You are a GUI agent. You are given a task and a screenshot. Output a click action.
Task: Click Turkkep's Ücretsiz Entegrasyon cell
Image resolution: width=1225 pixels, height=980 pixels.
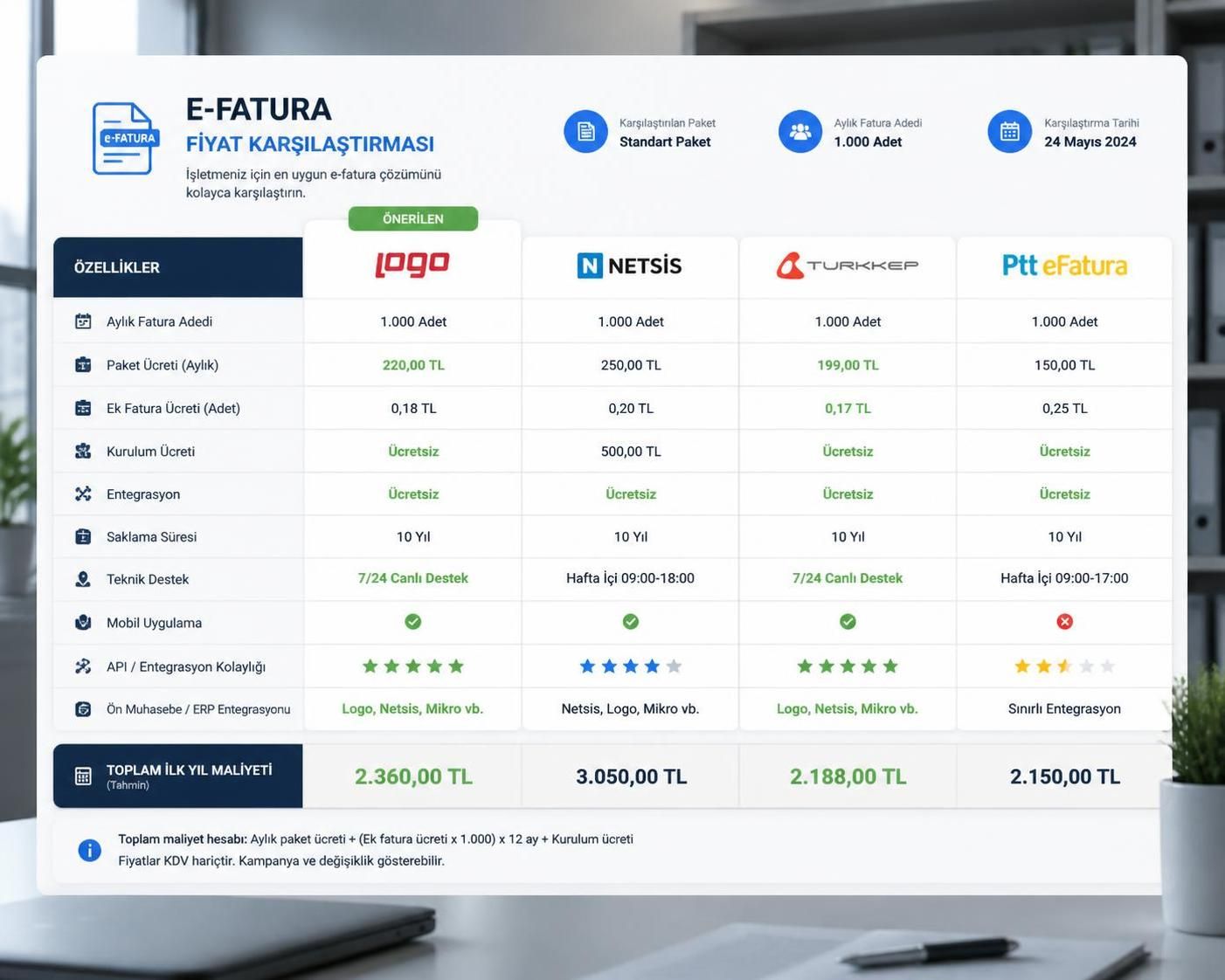click(848, 494)
